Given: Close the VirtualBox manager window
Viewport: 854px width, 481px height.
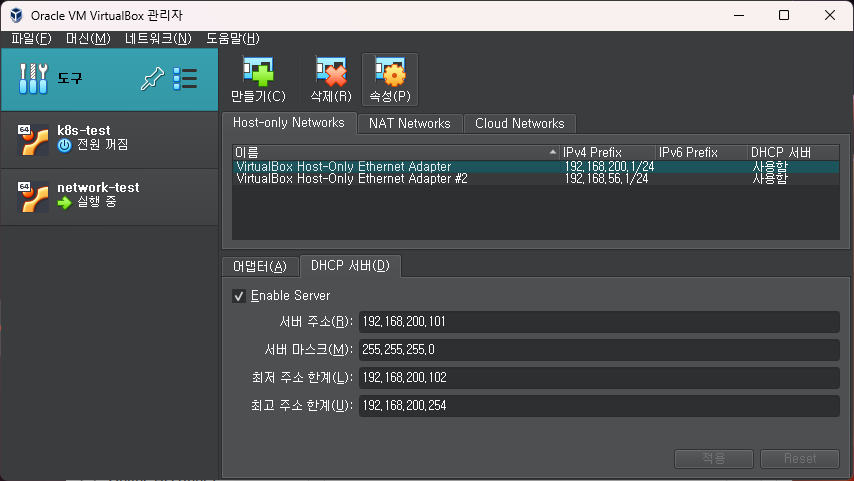Looking at the screenshot, I should click(829, 15).
